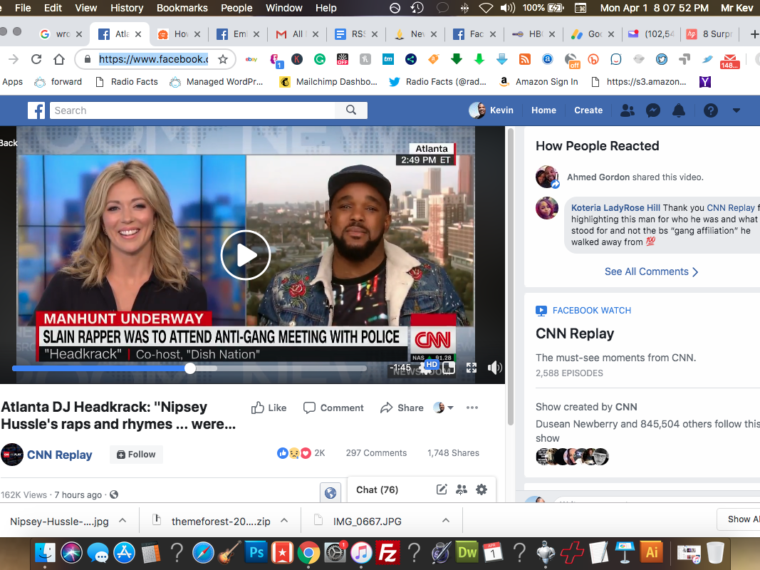Open the 2K reactions list
760x570 pixels.
[301, 453]
